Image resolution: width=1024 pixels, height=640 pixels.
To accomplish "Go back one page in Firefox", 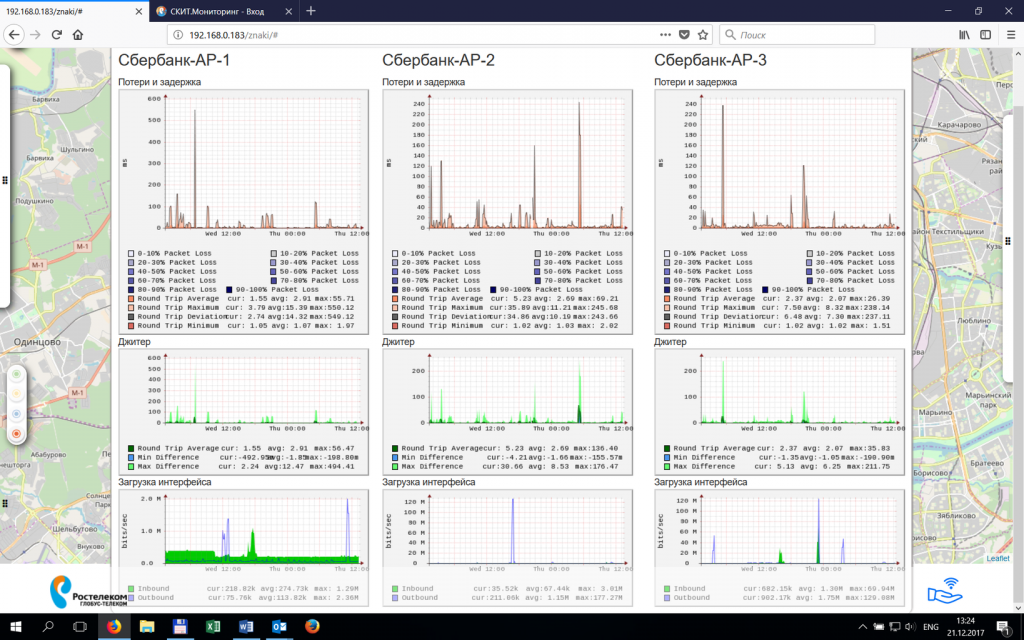I will (14, 35).
